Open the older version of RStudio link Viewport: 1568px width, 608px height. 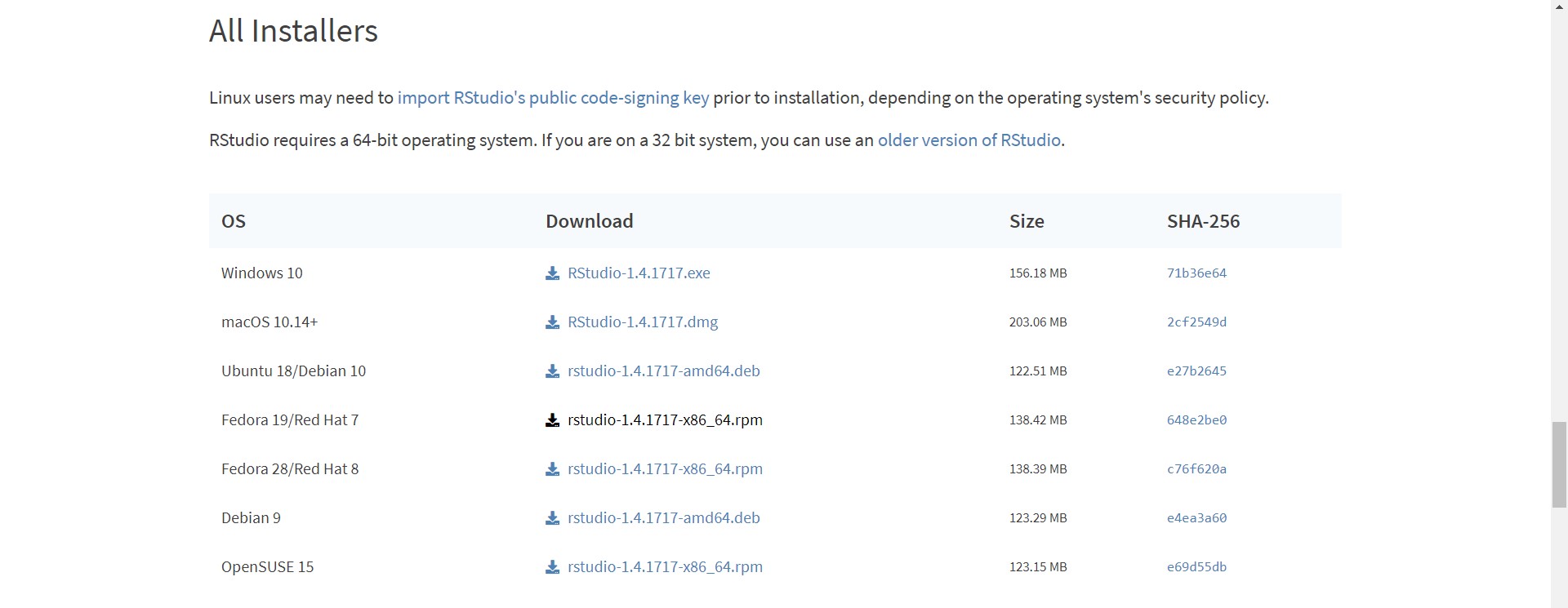click(969, 140)
